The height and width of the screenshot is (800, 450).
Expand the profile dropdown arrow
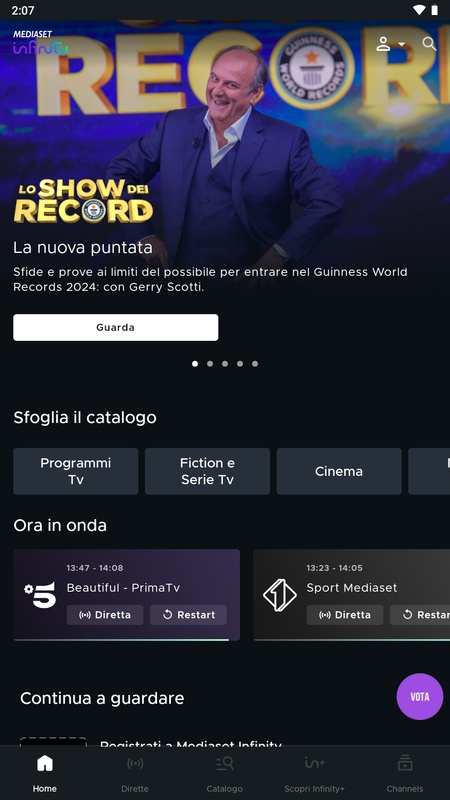coord(402,44)
